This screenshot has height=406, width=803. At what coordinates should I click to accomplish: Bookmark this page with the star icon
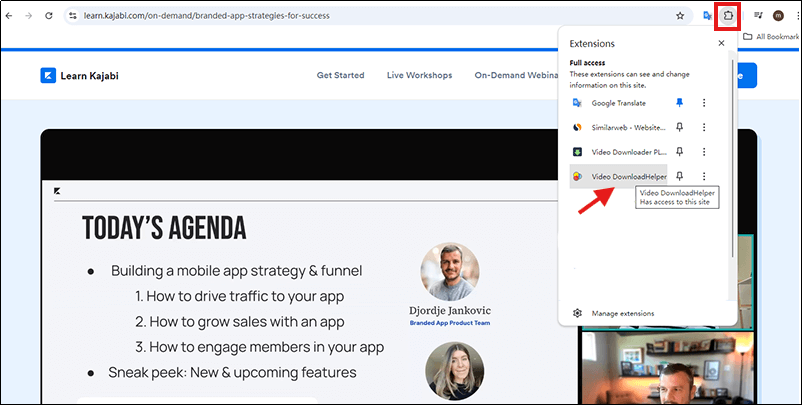[x=680, y=16]
